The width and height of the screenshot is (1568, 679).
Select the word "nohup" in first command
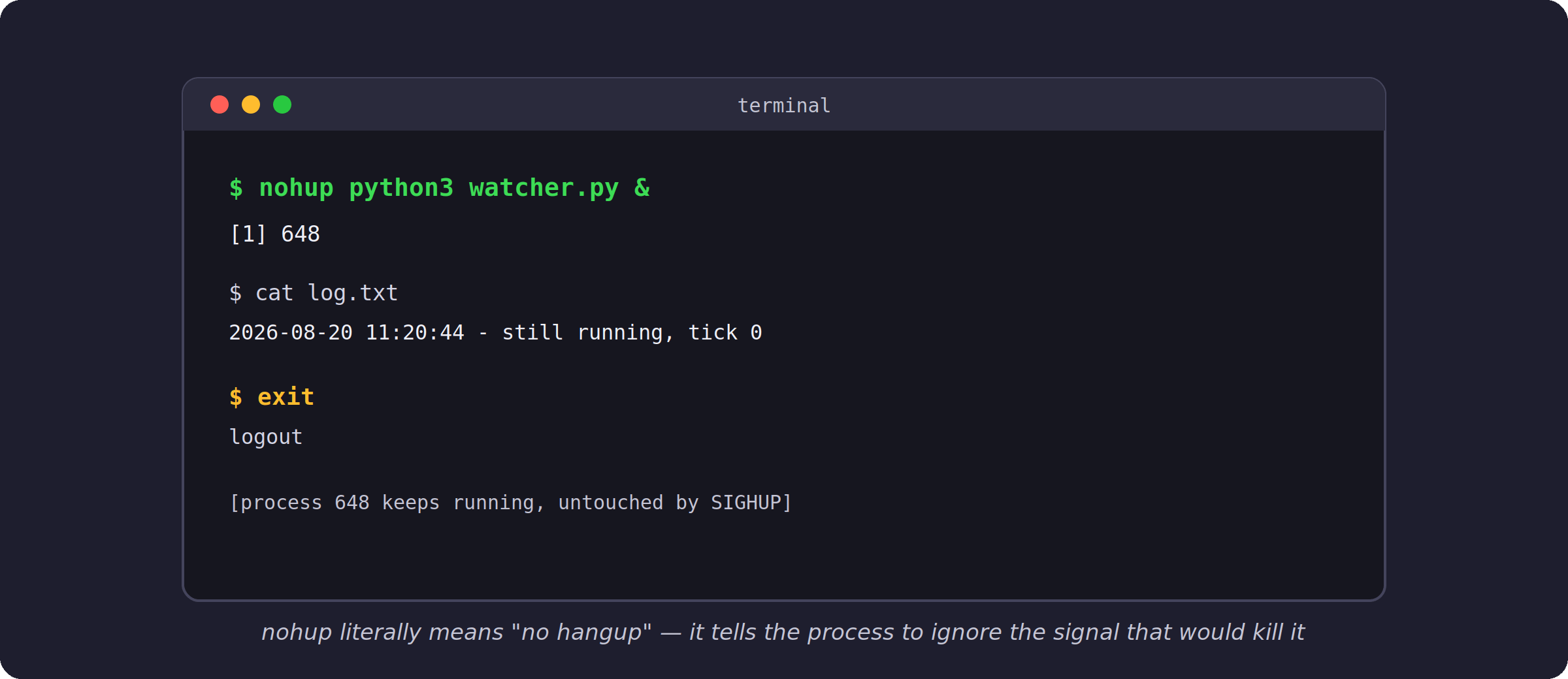tap(297, 188)
